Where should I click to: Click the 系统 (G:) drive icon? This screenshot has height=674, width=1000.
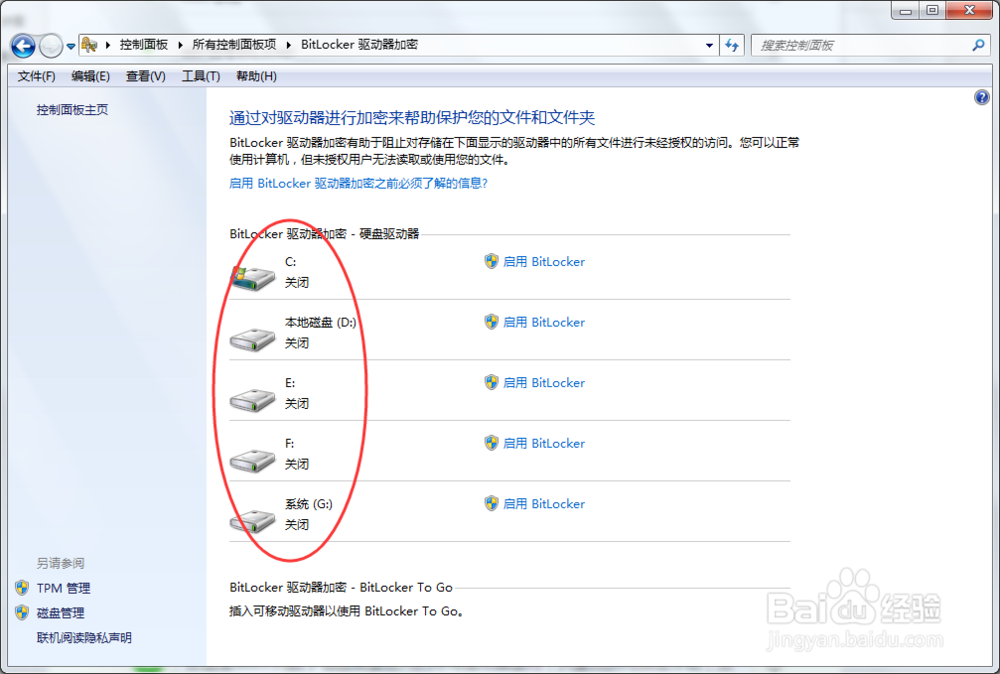pyautogui.click(x=253, y=520)
